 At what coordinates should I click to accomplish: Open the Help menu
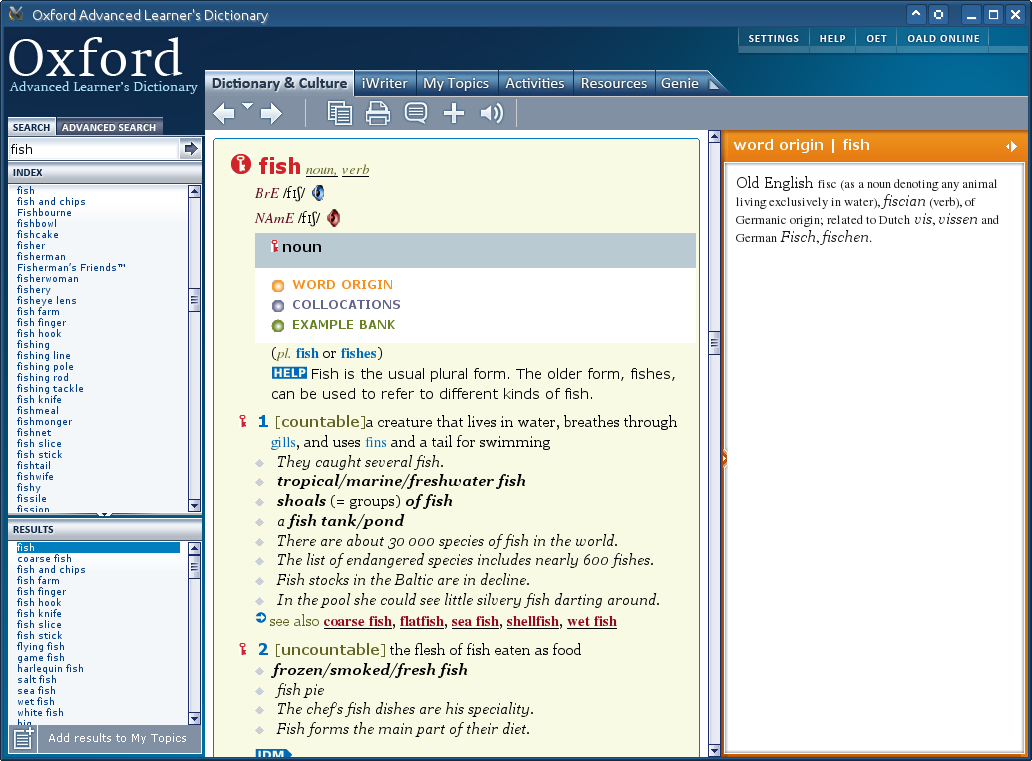(x=833, y=38)
